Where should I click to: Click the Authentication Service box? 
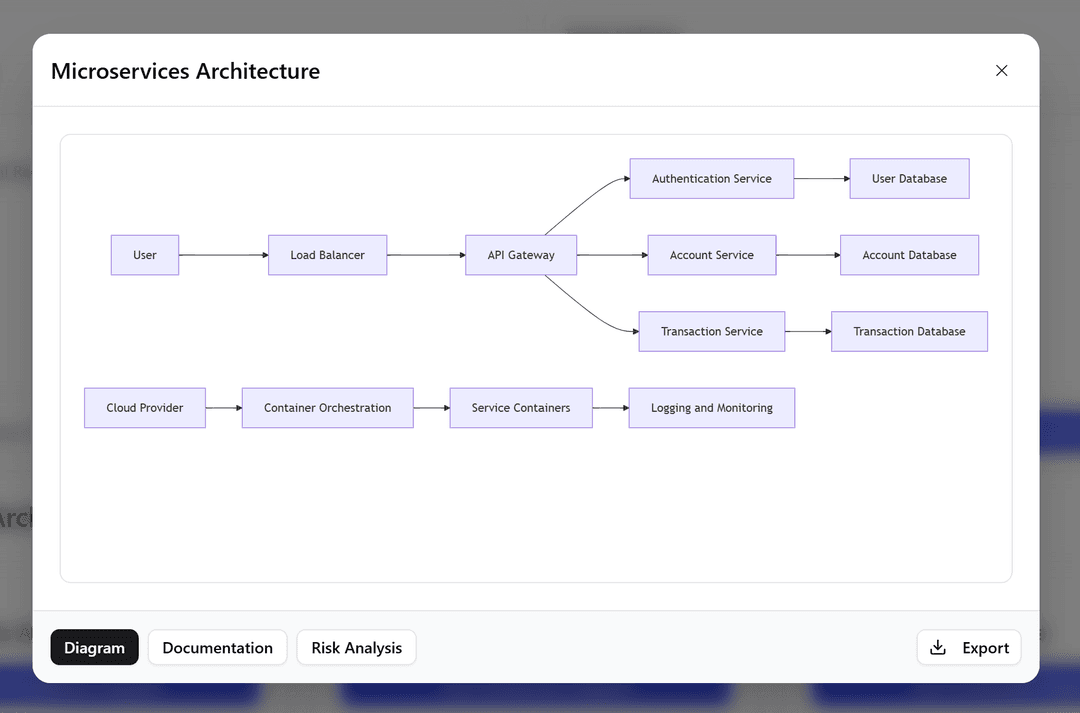pos(711,178)
